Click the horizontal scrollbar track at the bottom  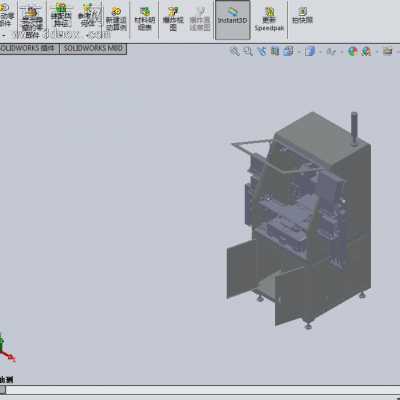point(203,389)
